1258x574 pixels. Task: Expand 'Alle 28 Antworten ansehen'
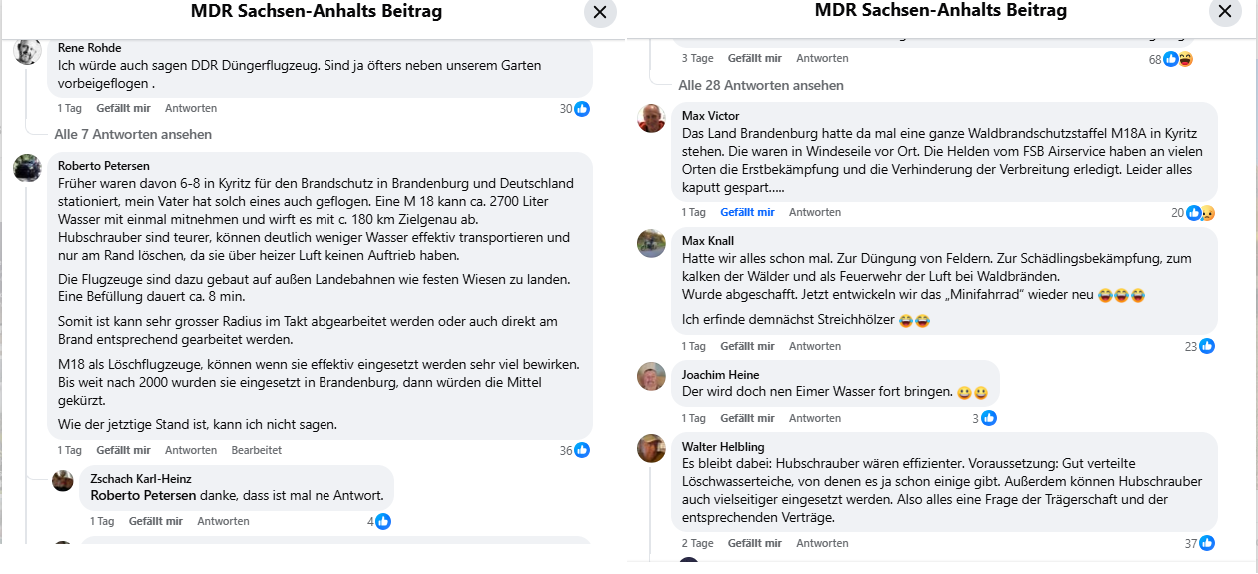[760, 85]
